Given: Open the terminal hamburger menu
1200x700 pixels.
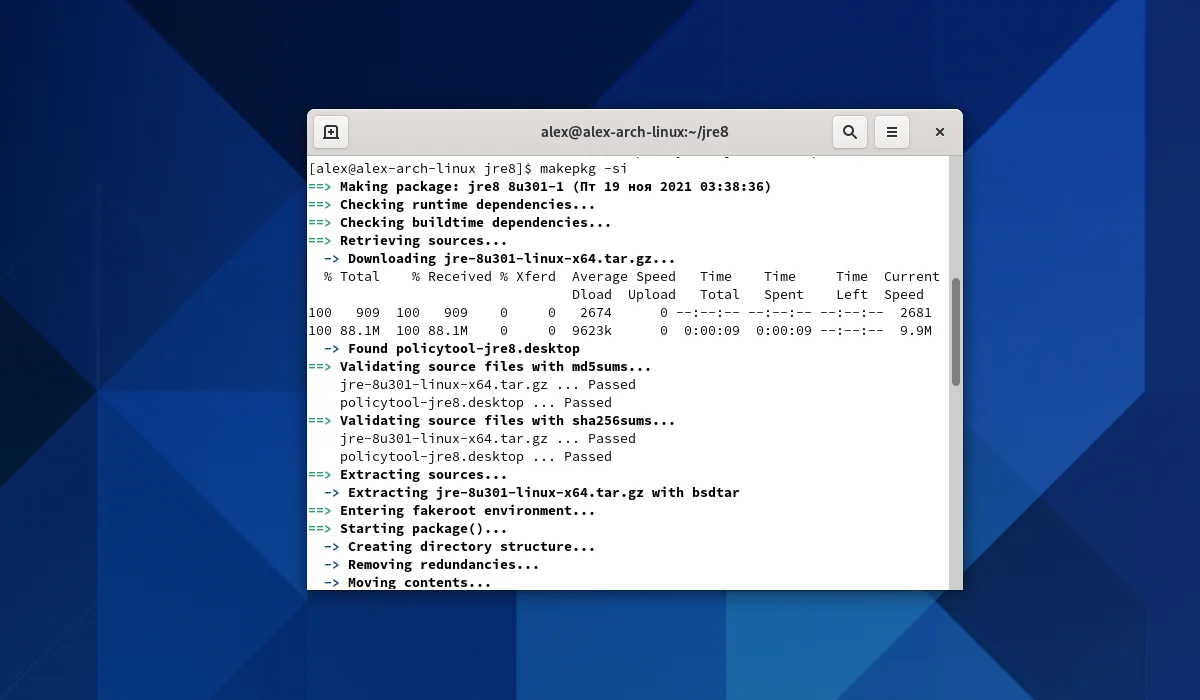Looking at the screenshot, I should pos(891,132).
